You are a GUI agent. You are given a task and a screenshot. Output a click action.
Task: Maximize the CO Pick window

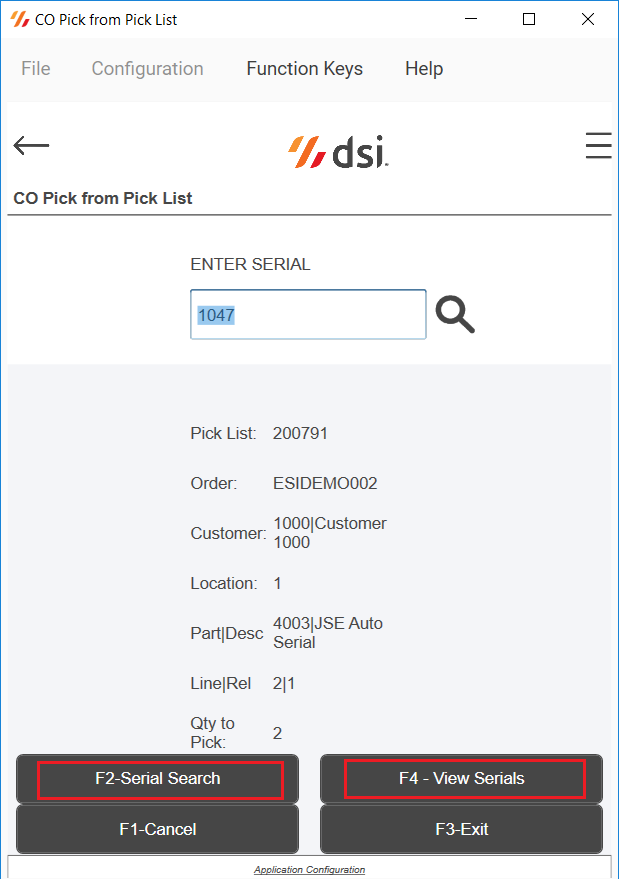[x=529, y=19]
